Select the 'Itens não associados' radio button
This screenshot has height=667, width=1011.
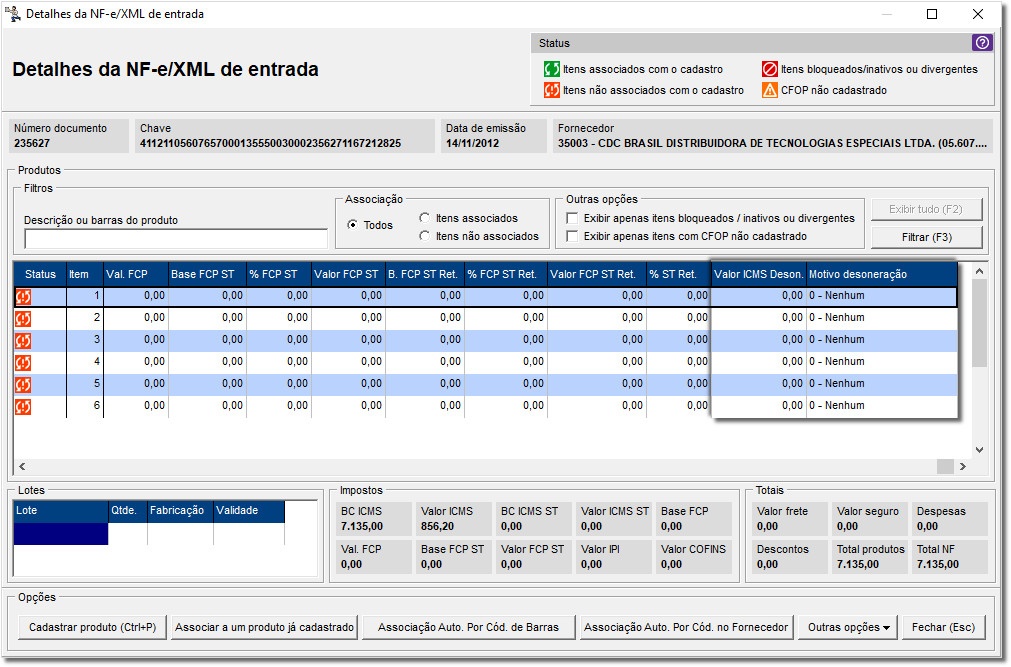[424, 236]
